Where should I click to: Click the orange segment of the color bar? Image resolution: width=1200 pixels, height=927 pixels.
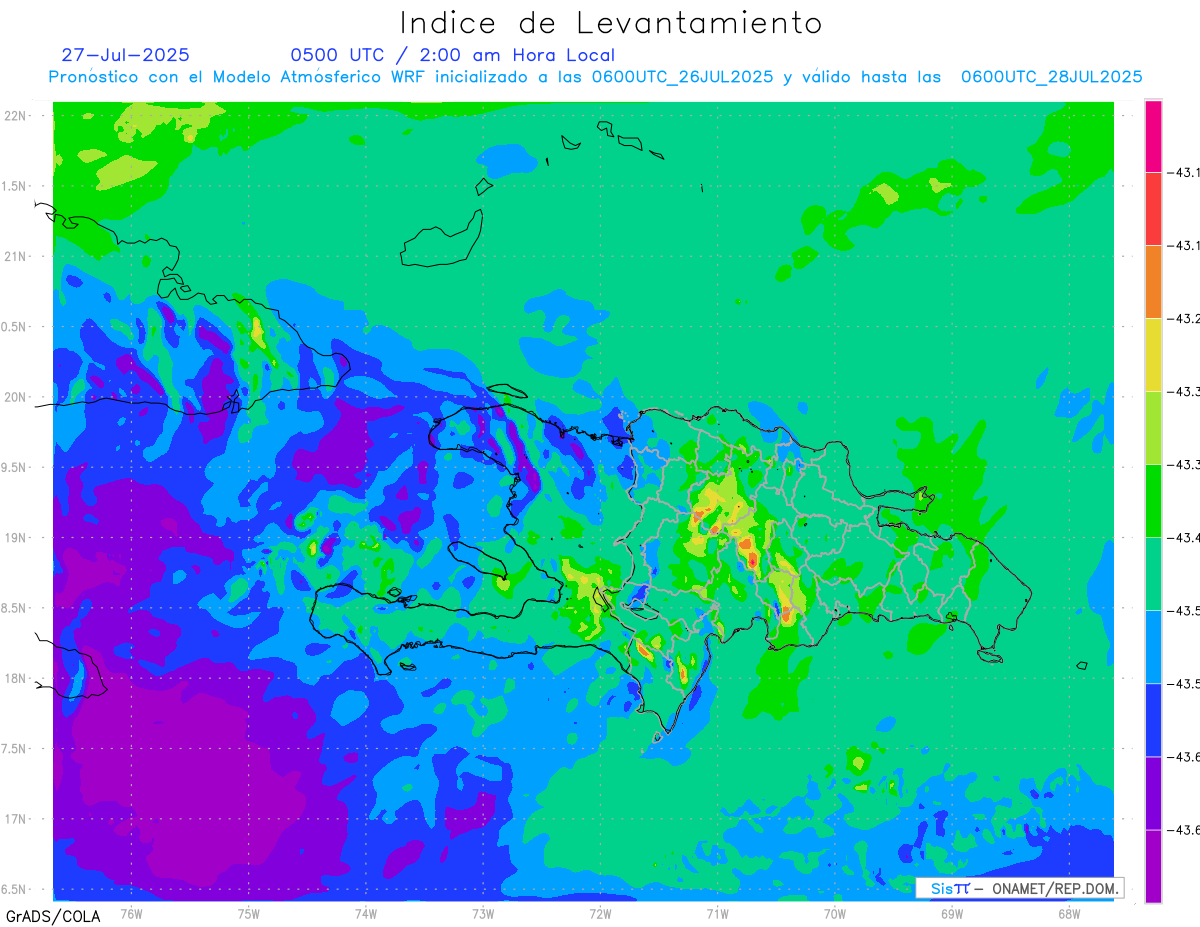[1153, 282]
